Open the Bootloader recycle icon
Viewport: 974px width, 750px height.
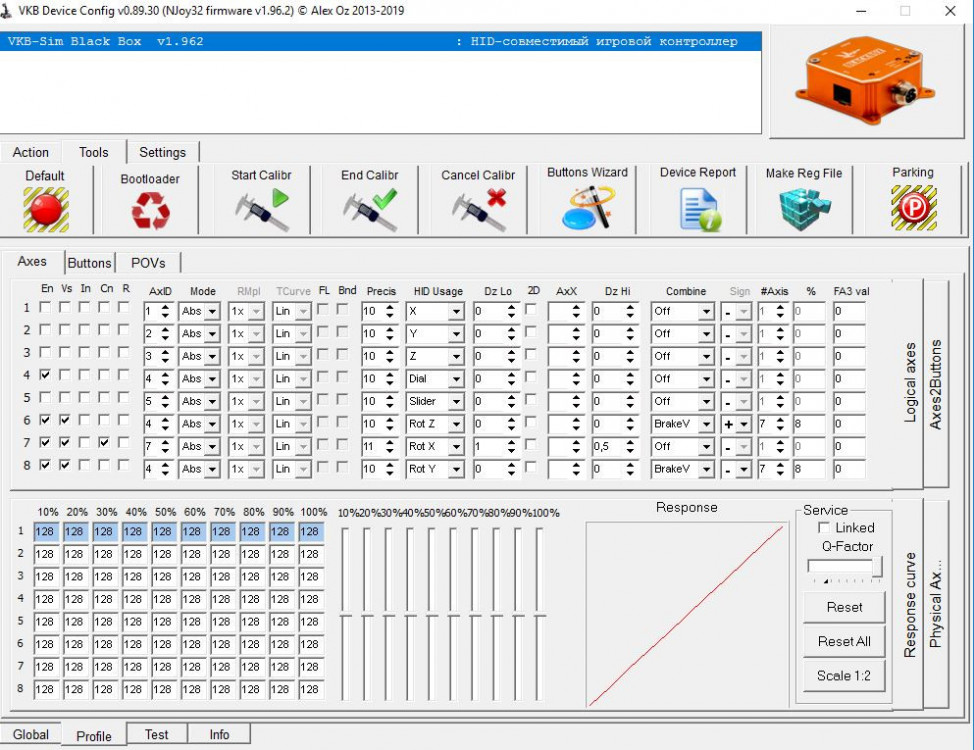[x=150, y=210]
